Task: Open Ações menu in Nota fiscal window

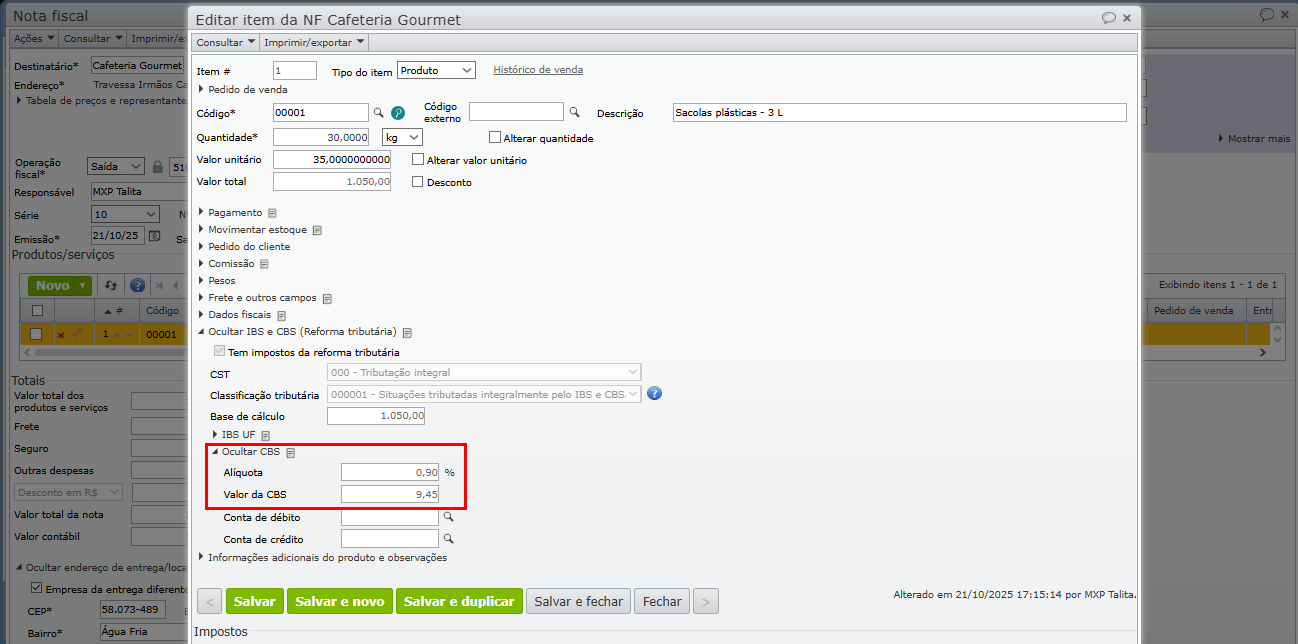Action: tap(35, 38)
